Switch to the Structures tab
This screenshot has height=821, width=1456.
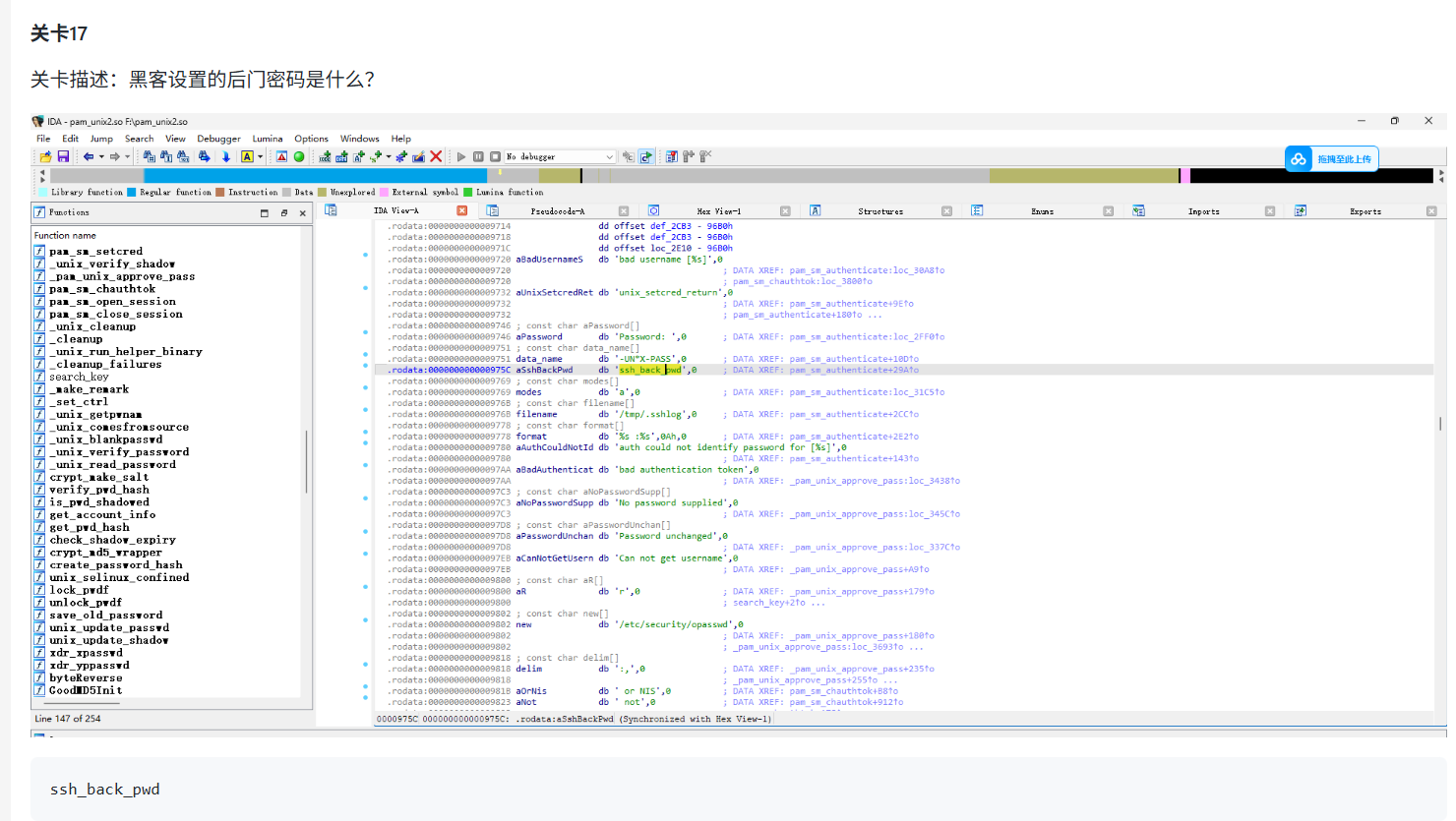[x=880, y=211]
